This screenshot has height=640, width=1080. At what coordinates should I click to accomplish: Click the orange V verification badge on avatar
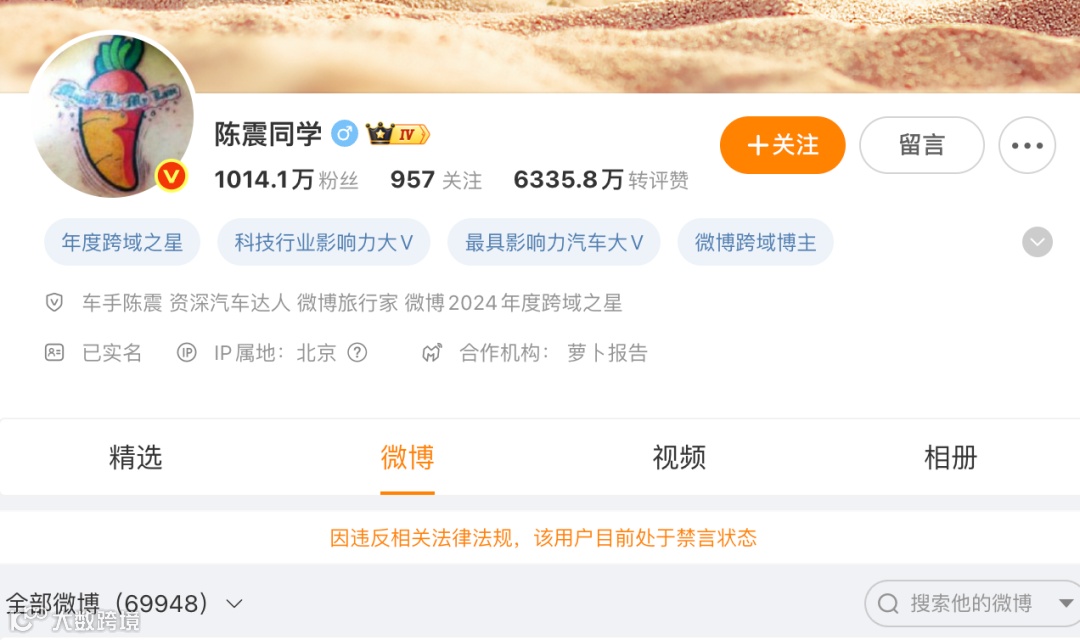point(171,177)
